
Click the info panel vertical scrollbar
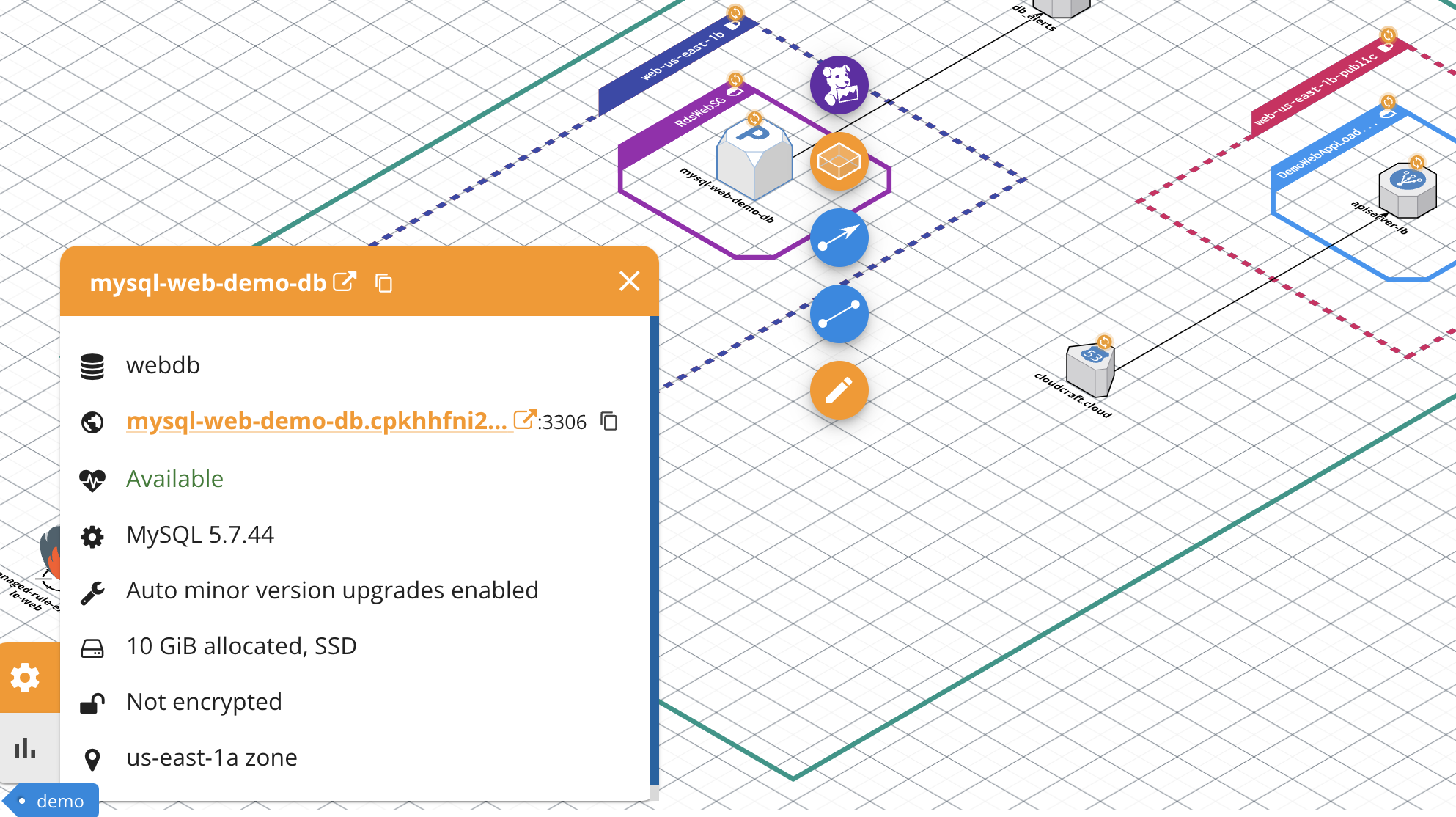[654, 550]
